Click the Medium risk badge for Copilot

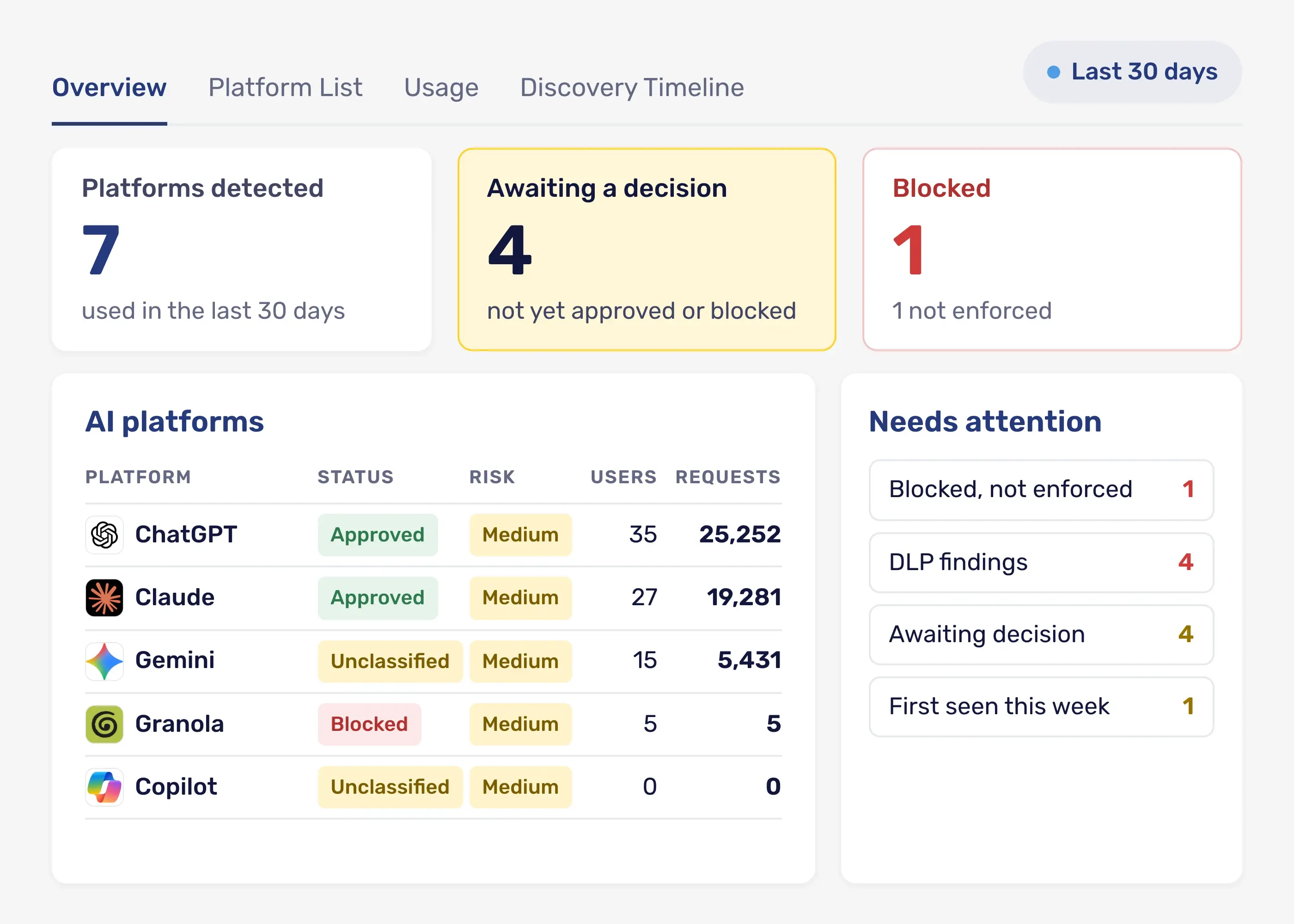520,787
